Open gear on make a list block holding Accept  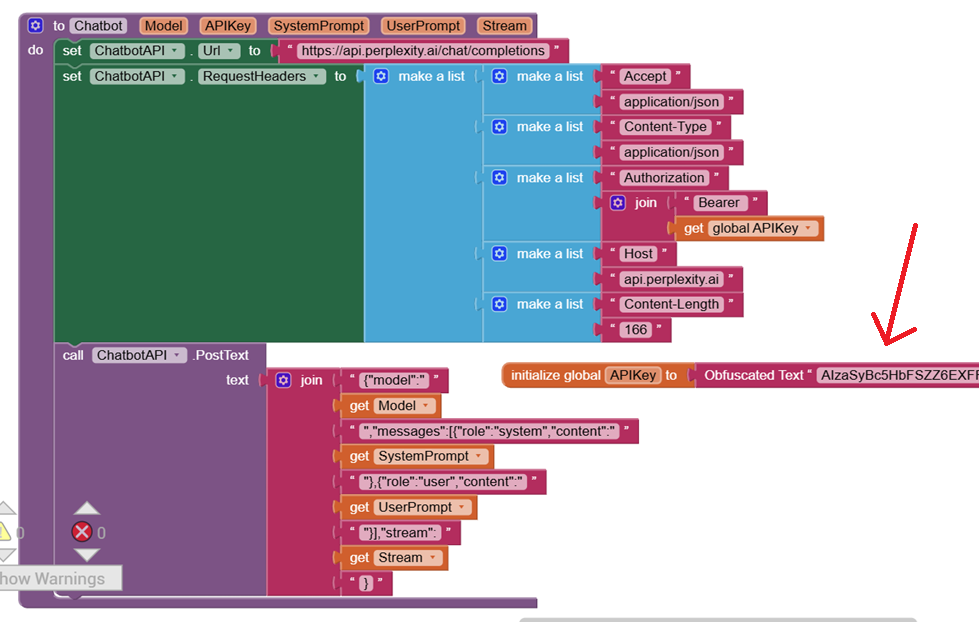499,76
